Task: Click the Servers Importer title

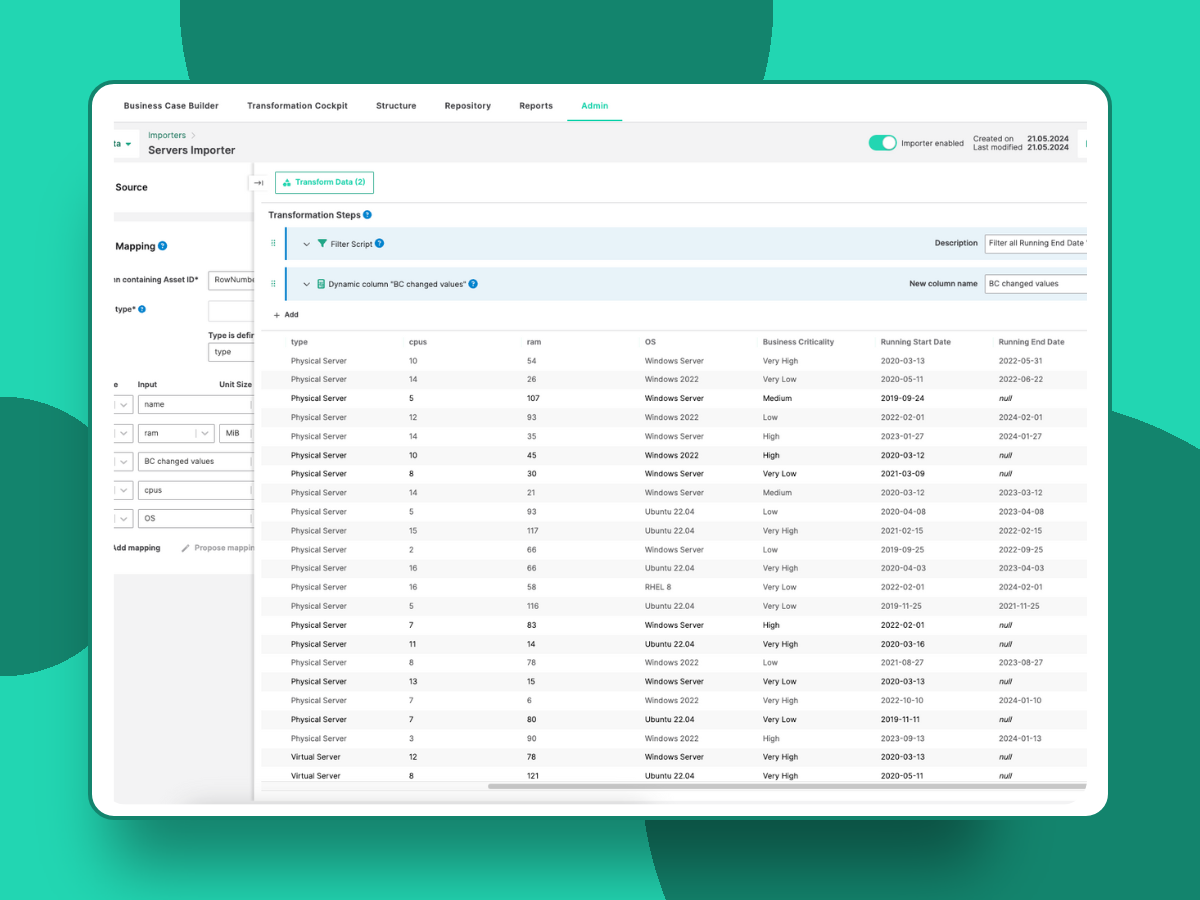Action: point(192,150)
